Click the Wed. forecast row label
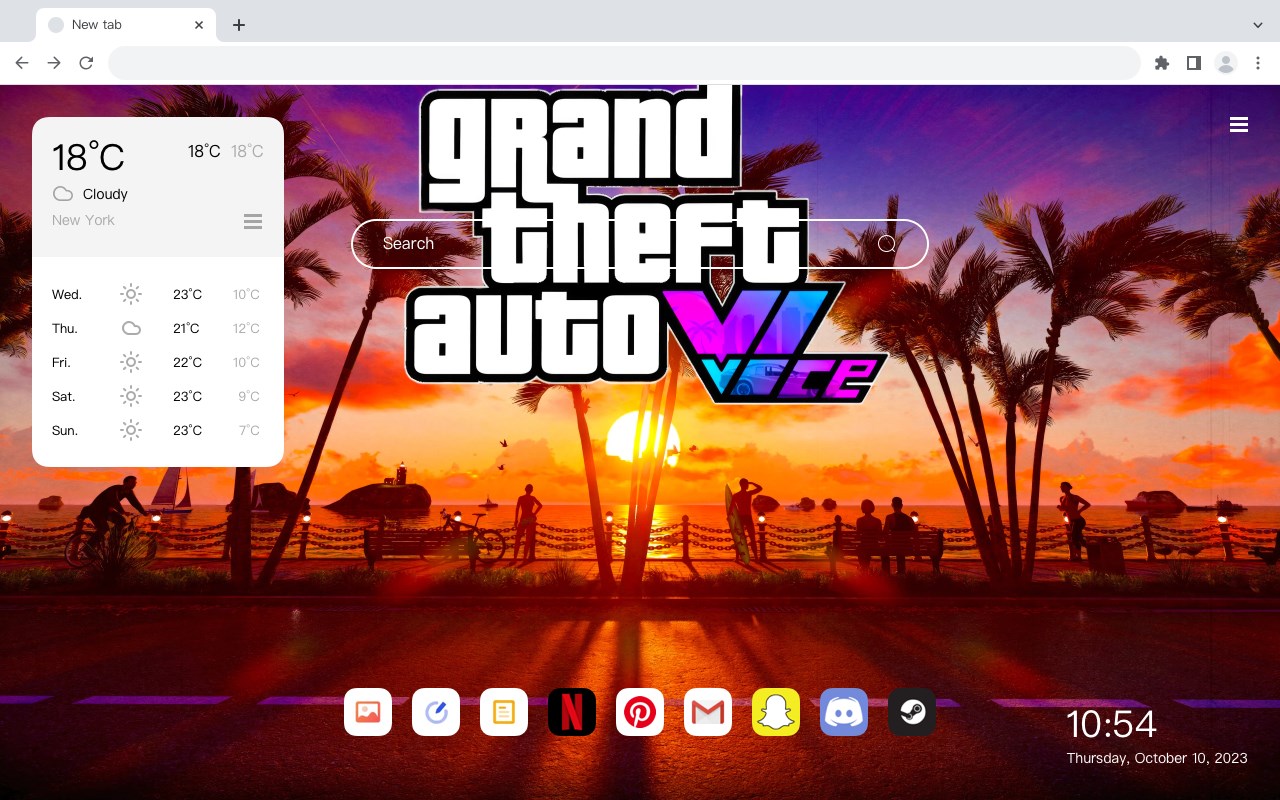 [67, 294]
